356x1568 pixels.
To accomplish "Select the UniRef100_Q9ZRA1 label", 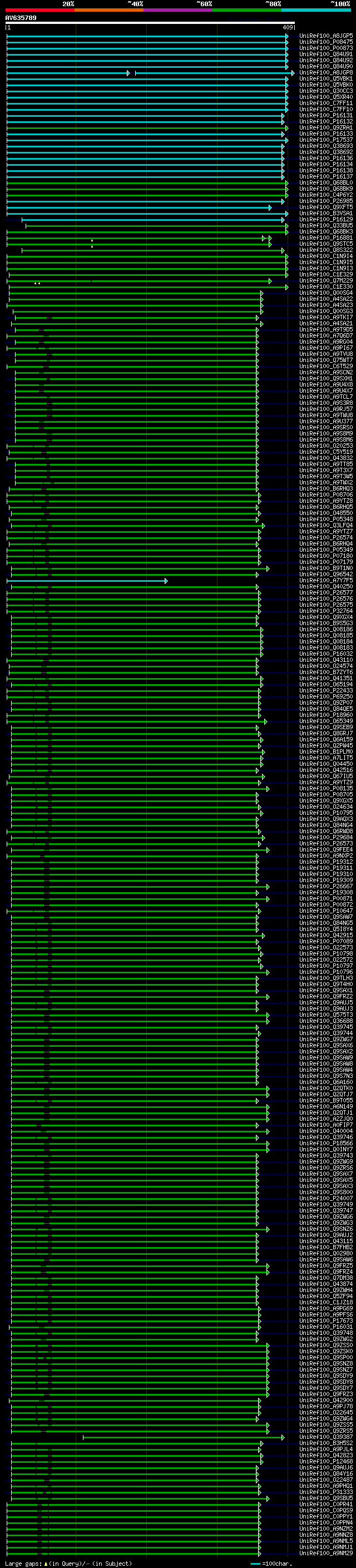I will tap(326, 127).
